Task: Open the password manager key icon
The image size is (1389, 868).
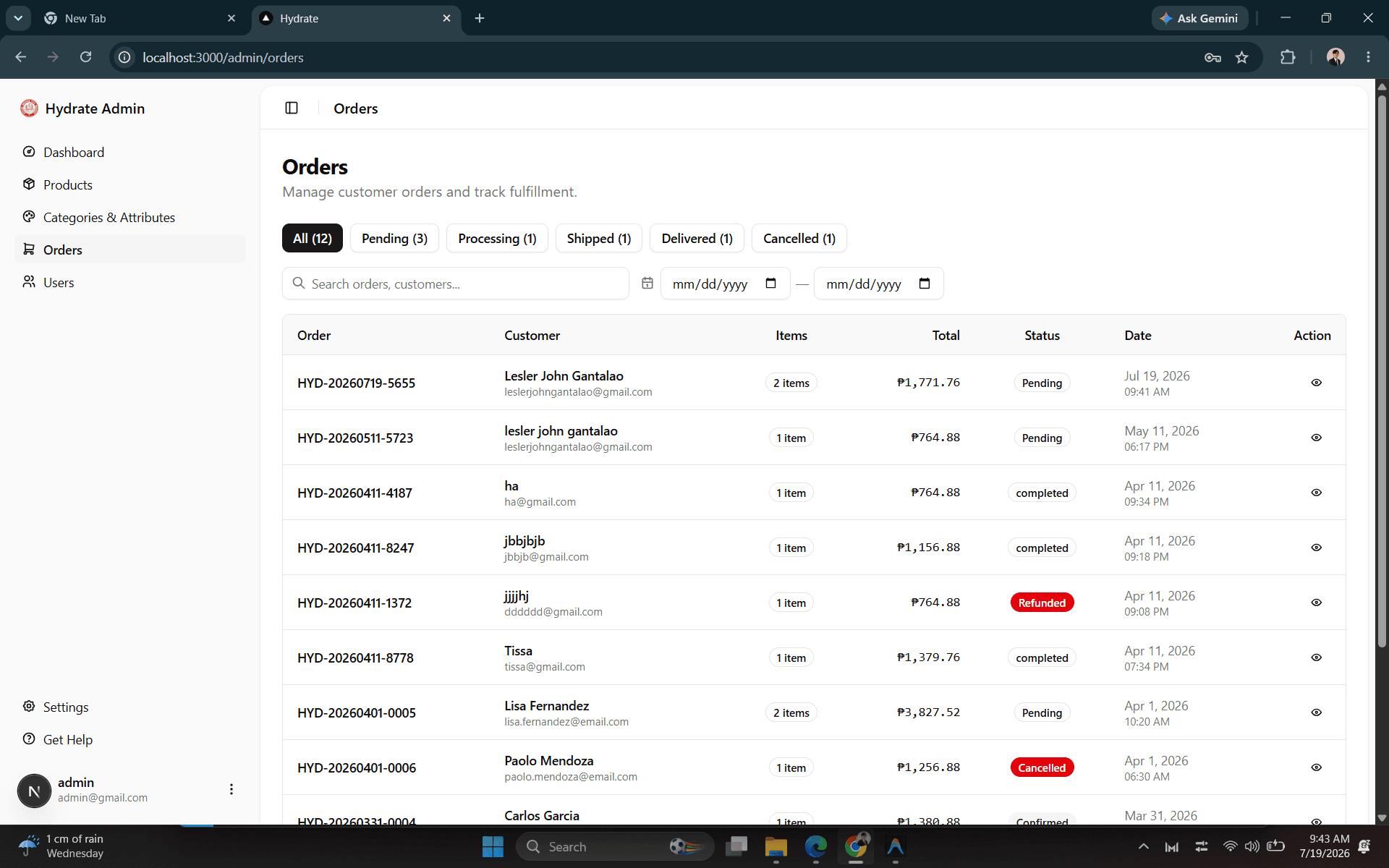Action: coord(1212,57)
